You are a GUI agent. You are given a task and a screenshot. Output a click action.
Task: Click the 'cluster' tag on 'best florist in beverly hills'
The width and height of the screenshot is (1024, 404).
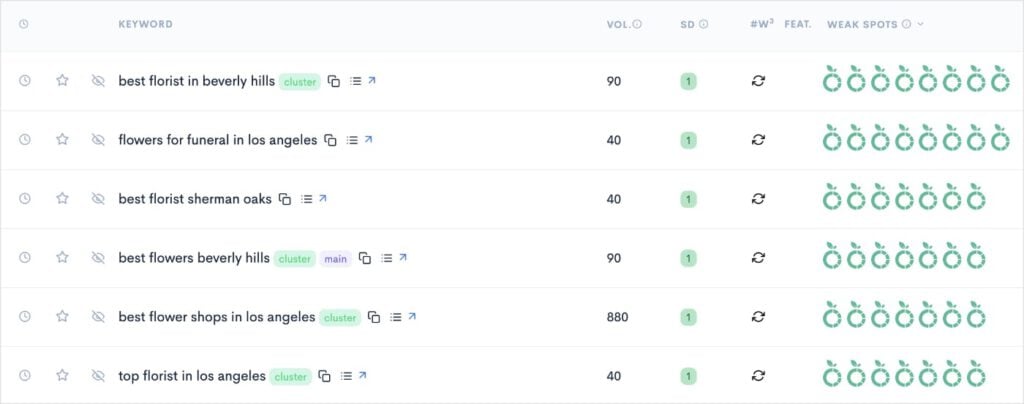(x=299, y=81)
